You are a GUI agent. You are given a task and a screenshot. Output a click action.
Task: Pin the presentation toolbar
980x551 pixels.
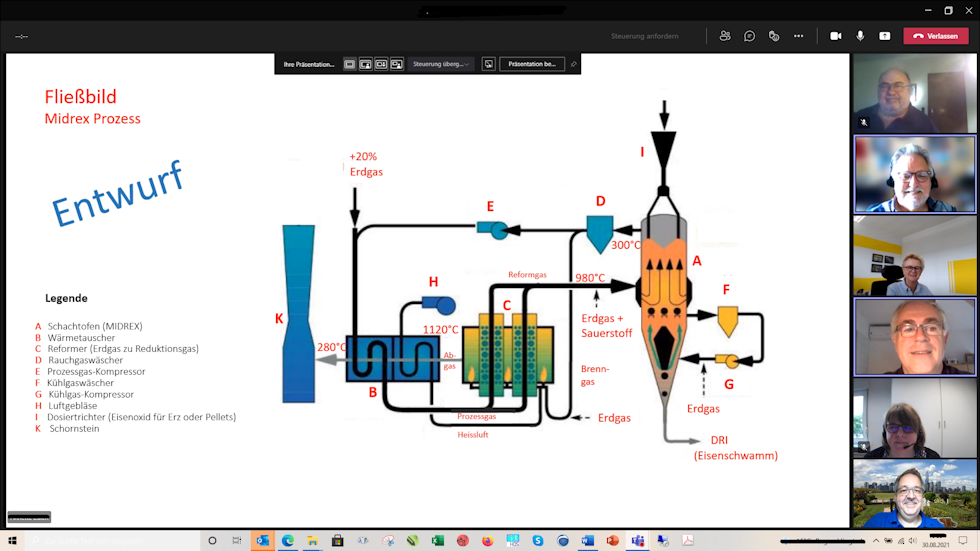click(x=573, y=64)
